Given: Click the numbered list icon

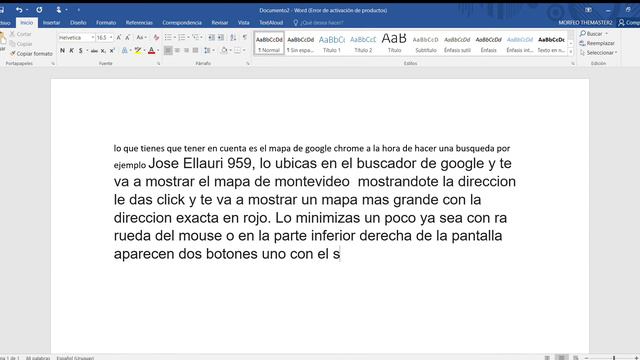Looking at the screenshot, I should (182, 38).
